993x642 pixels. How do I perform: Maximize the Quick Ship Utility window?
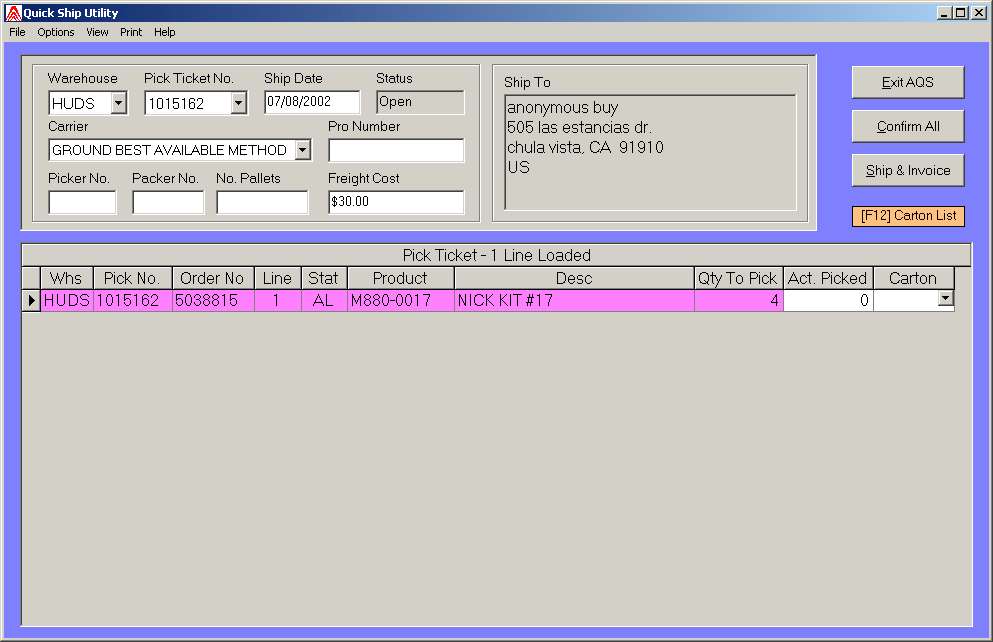pyautogui.click(x=961, y=13)
